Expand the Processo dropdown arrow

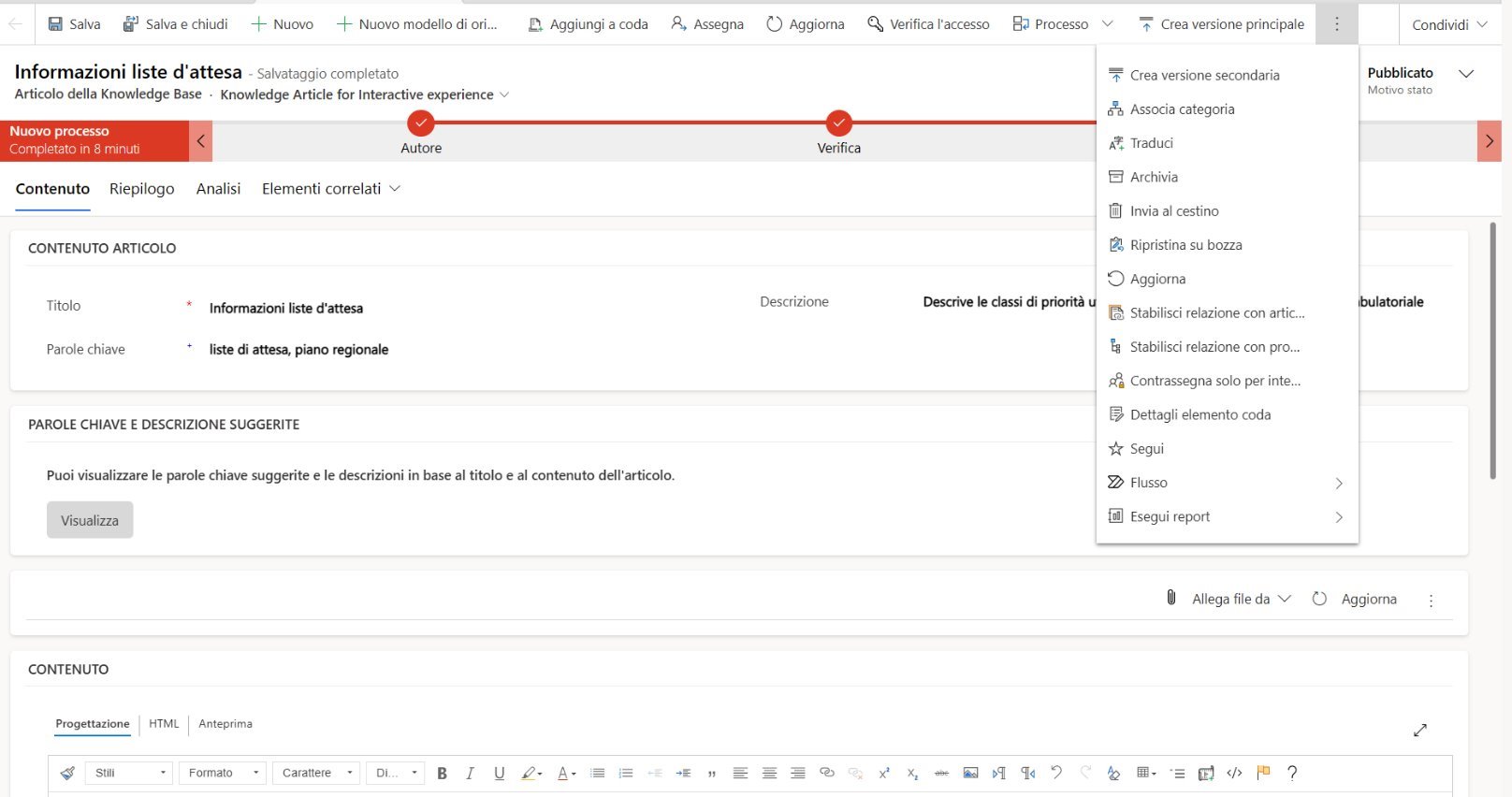1108,24
